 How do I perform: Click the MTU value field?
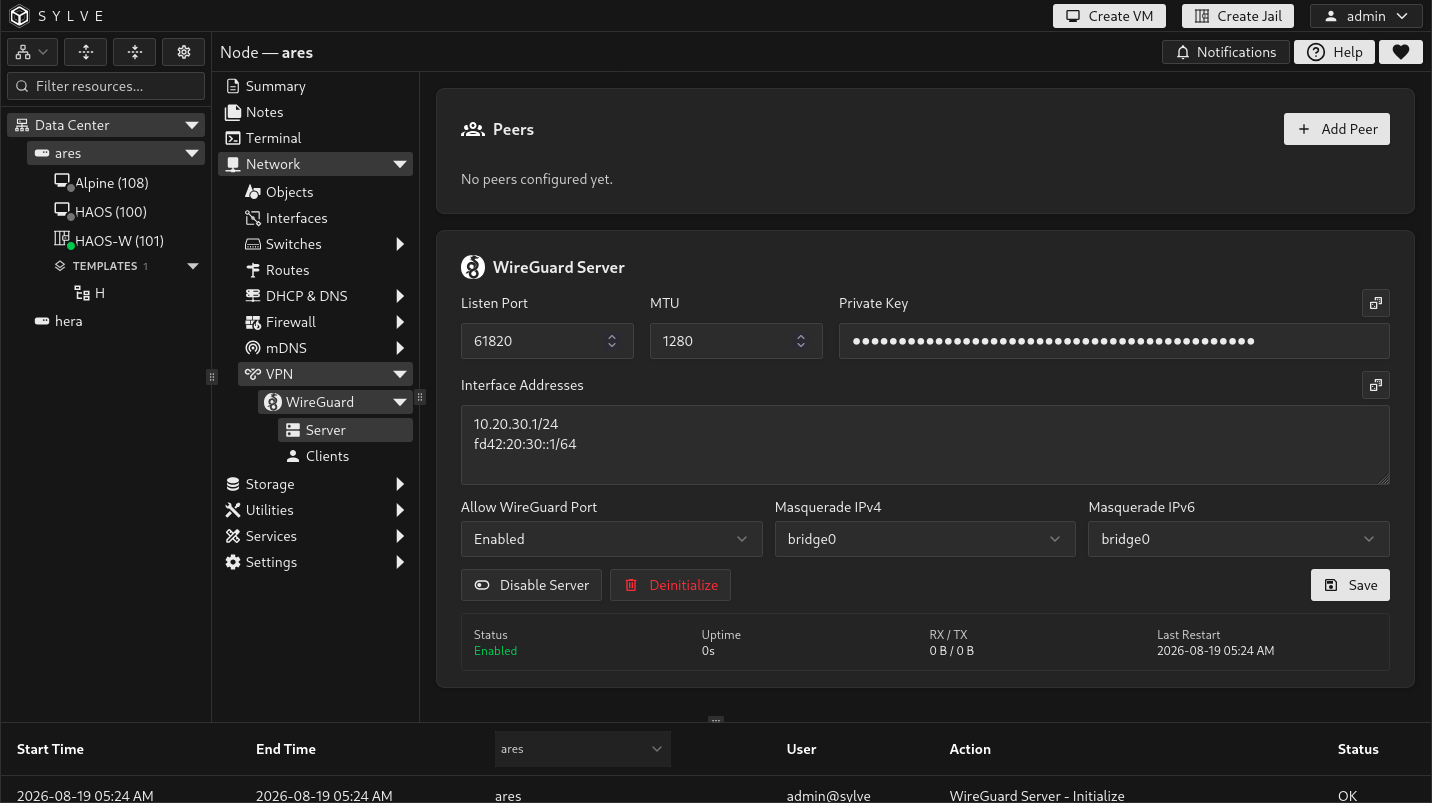(x=736, y=341)
